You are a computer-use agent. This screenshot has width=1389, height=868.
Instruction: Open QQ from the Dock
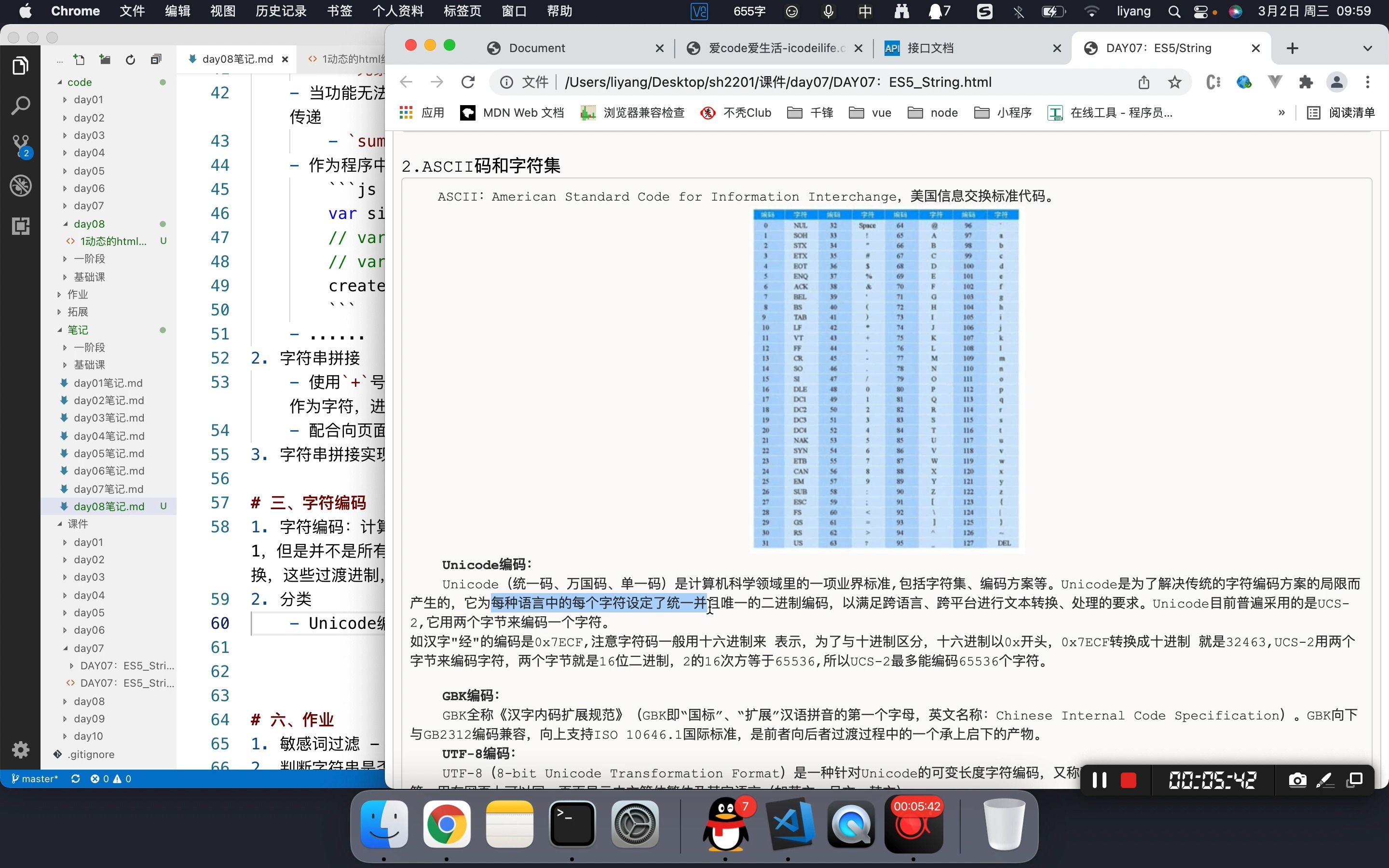(x=725, y=825)
